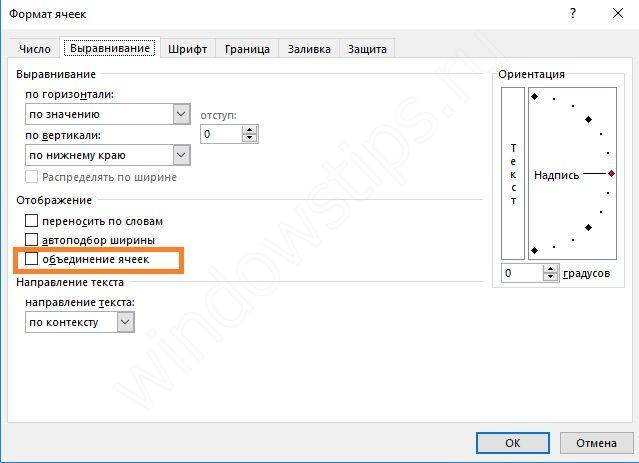639x463 pixels.
Task: Increase the отступ value with up arrow
Action: [250, 129]
